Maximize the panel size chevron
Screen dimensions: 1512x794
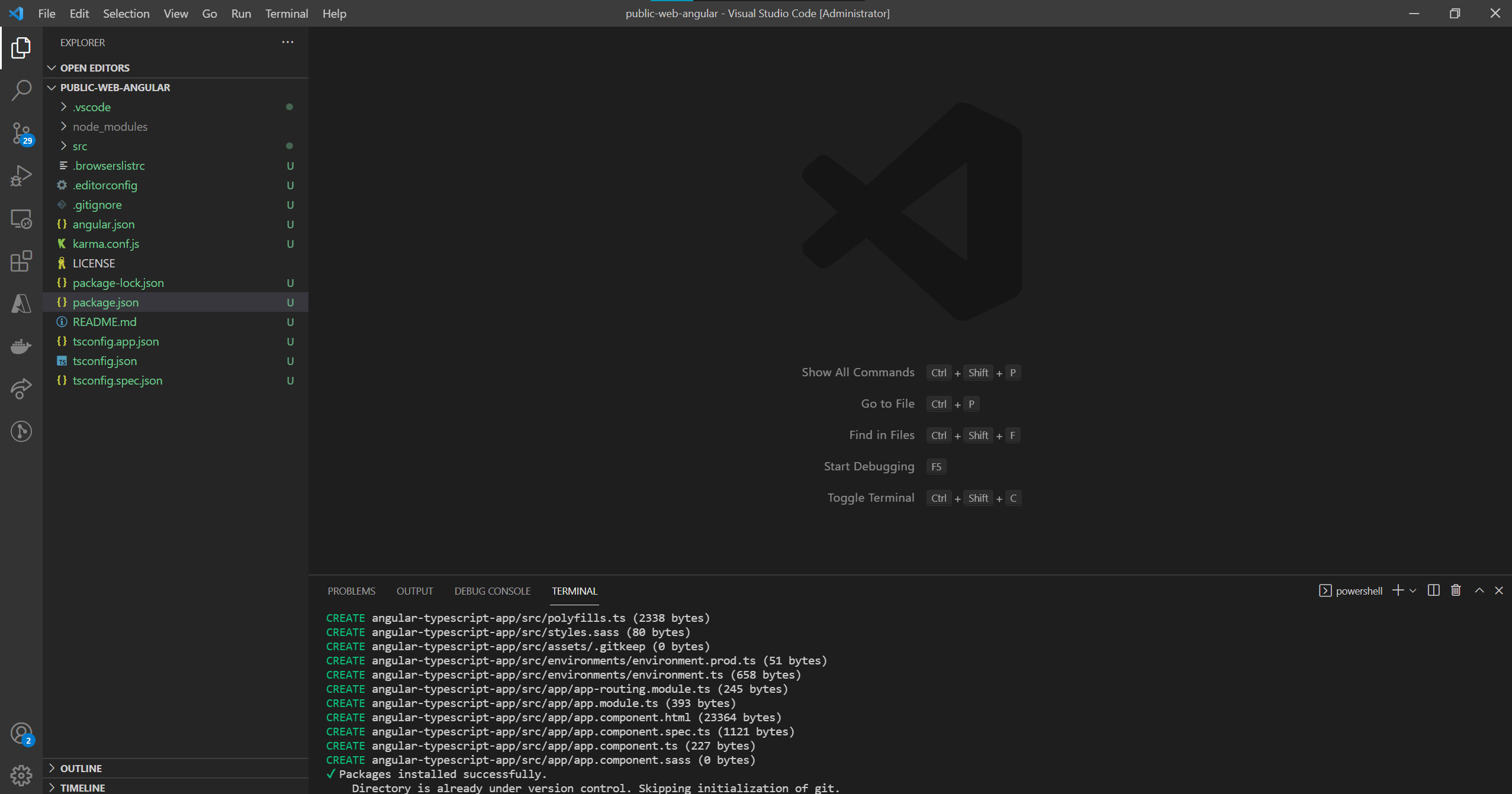coord(1479,590)
